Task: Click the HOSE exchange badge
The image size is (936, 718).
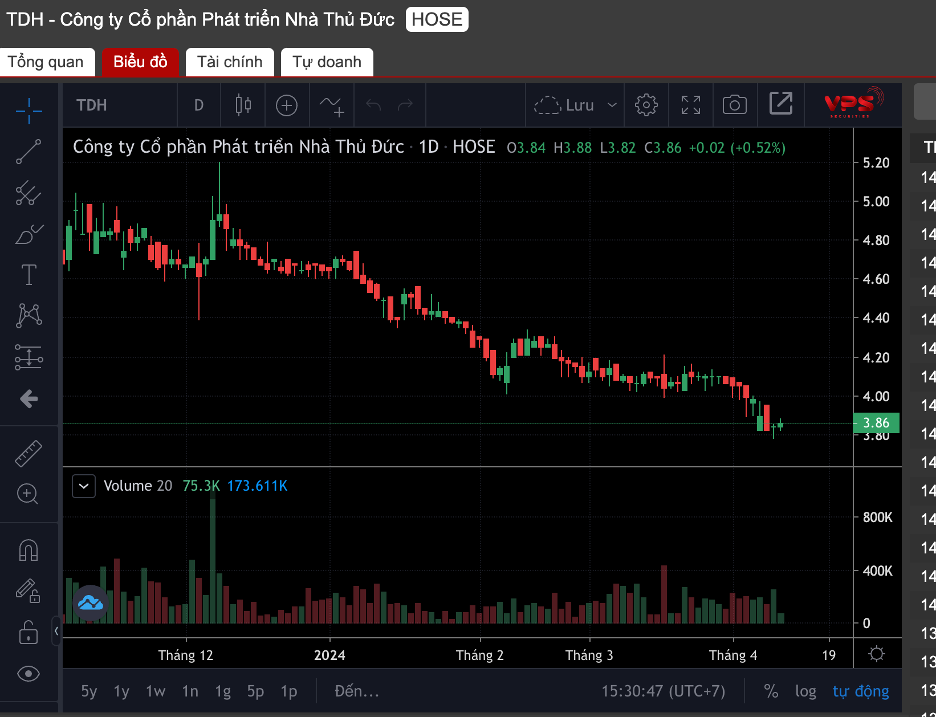Action: 438,20
